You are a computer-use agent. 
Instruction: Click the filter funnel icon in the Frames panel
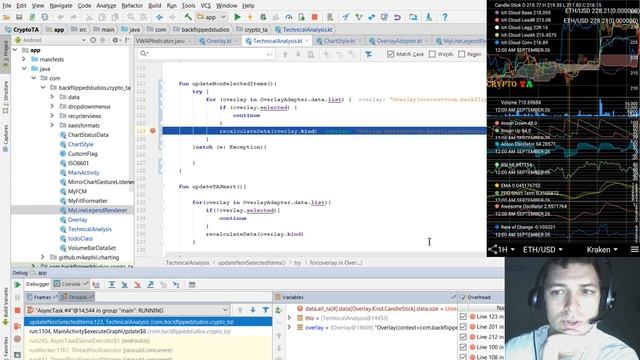(266, 310)
